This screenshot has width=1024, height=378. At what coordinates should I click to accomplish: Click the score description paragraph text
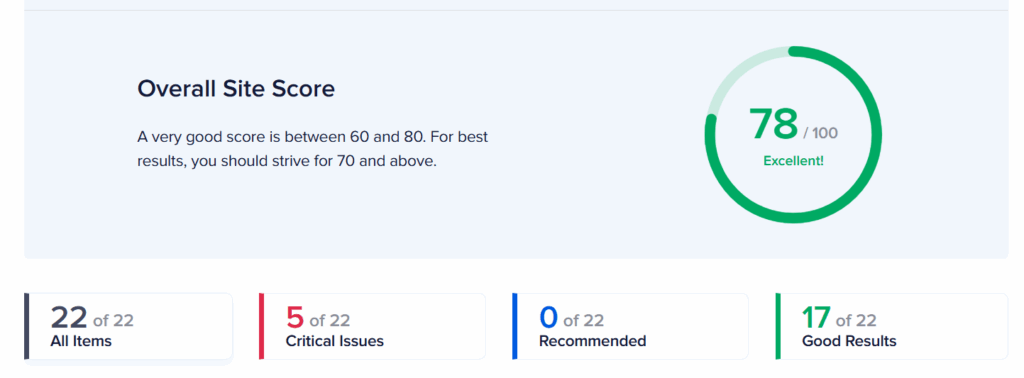313,149
